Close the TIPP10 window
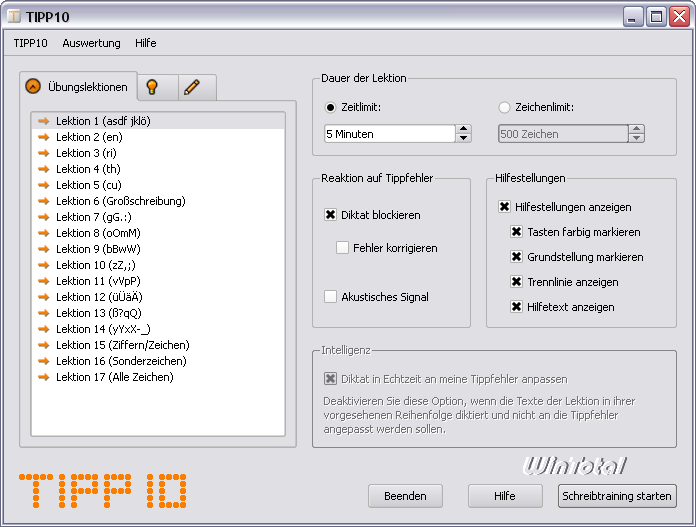 pyautogui.click(x=680, y=17)
